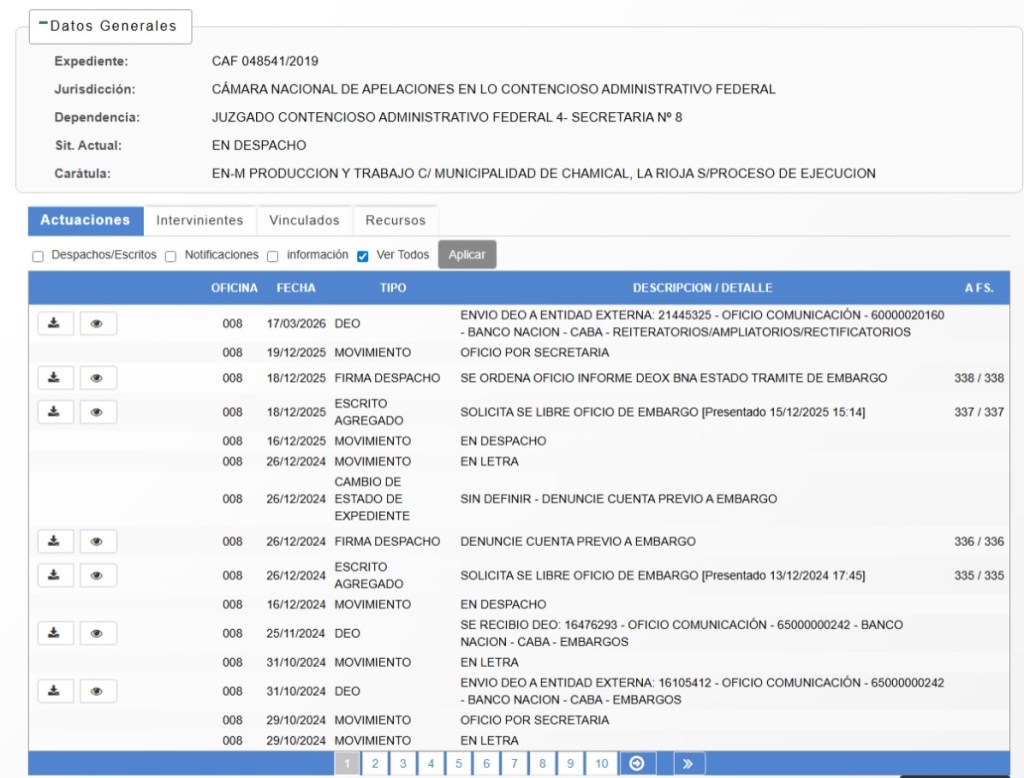Go to page 5
1024x778 pixels.
coord(458,763)
